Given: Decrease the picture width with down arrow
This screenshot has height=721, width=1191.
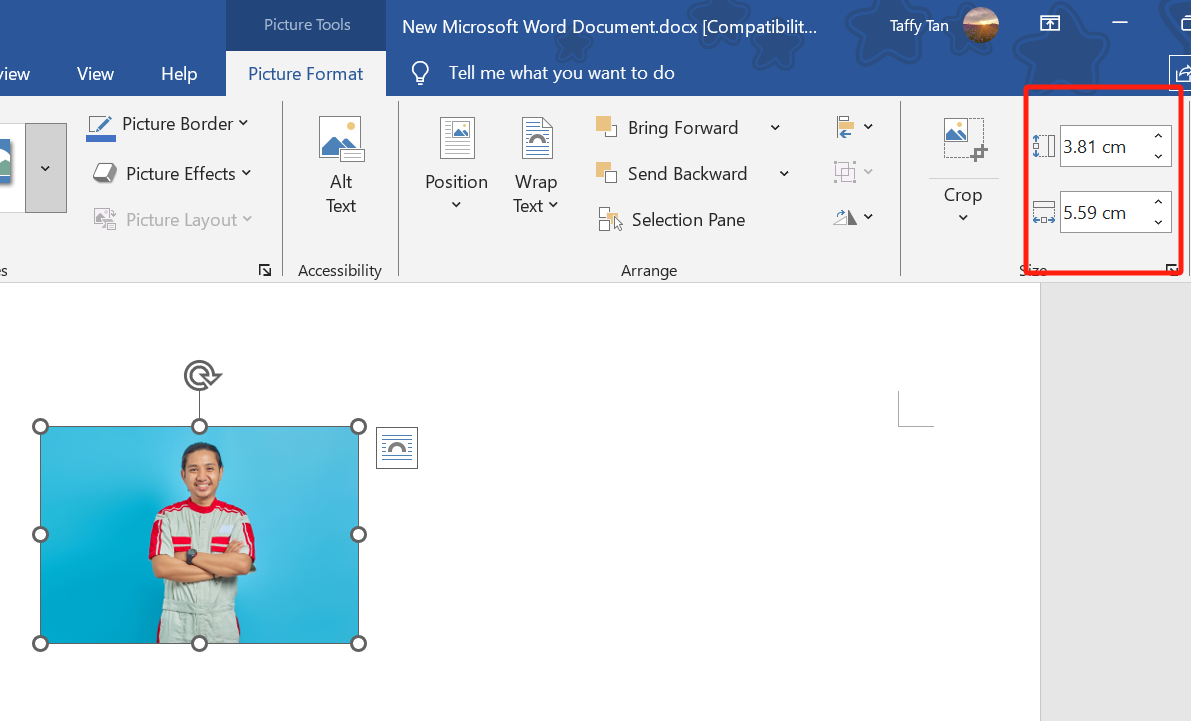Looking at the screenshot, I should 1158,223.
